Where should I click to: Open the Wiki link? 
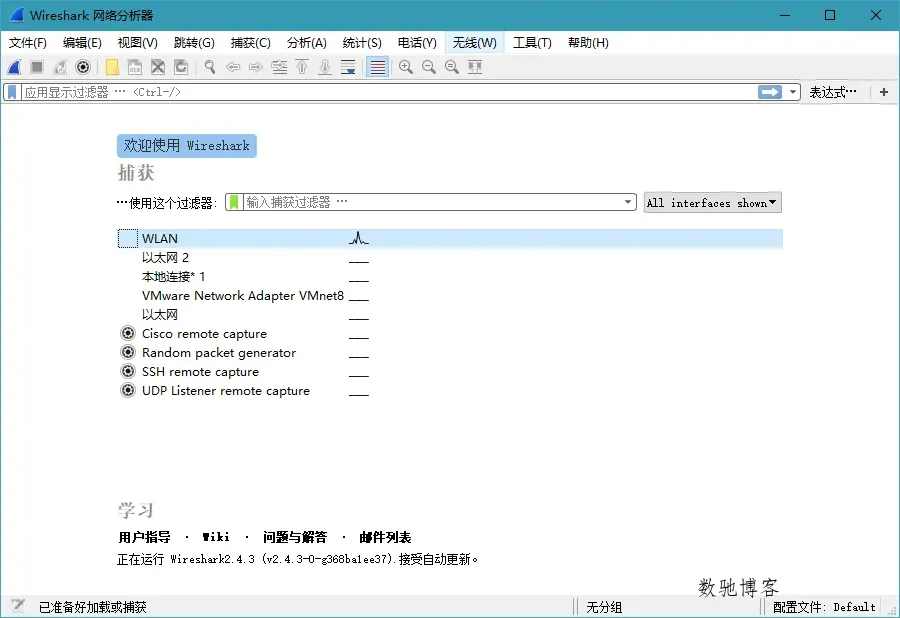click(216, 537)
